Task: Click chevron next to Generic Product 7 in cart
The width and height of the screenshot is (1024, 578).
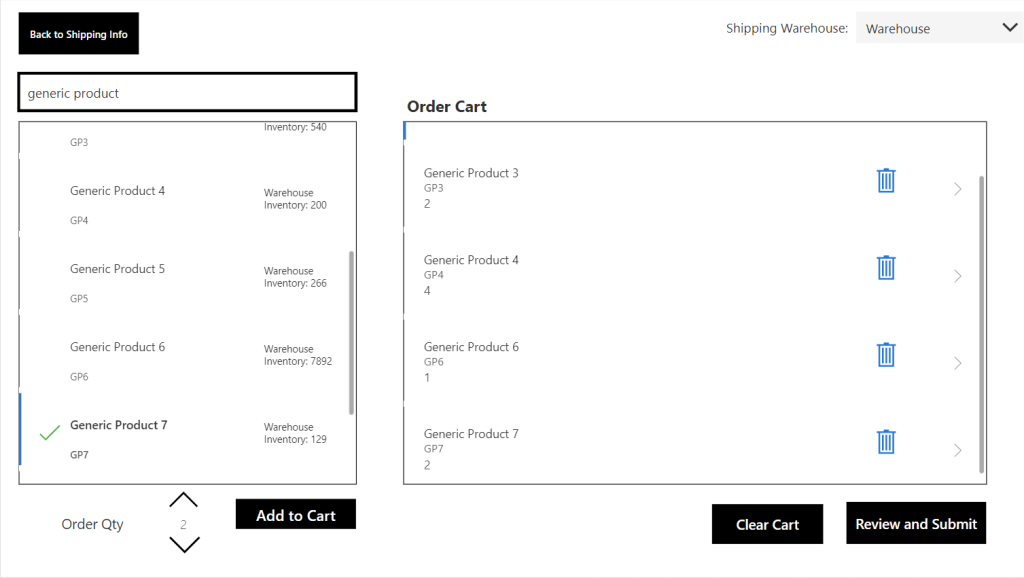Action: (x=957, y=450)
